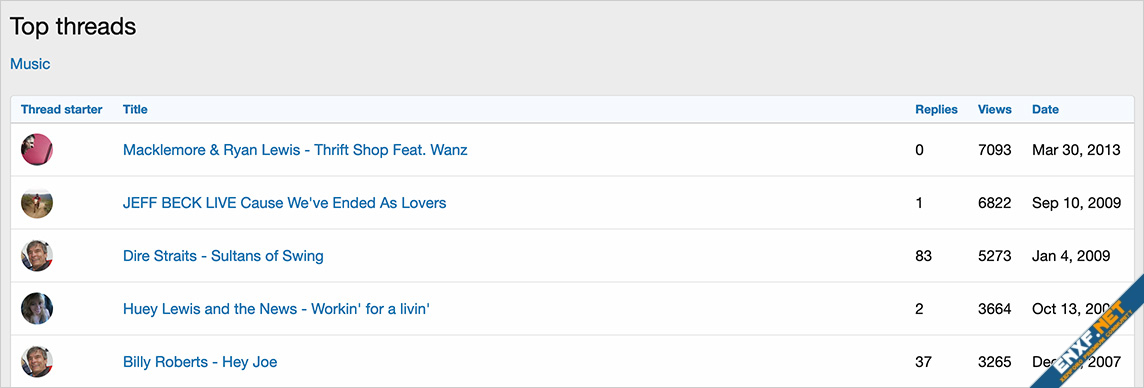Sort by Thread starter column header
Screen dimensions: 1144x388
[61, 109]
